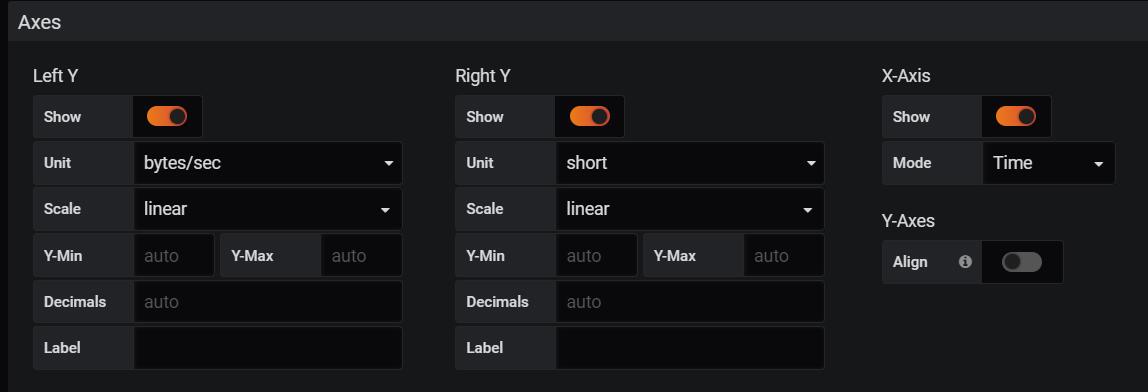
Task: Expand Right Y Scale linear dropdown
Action: point(690,209)
